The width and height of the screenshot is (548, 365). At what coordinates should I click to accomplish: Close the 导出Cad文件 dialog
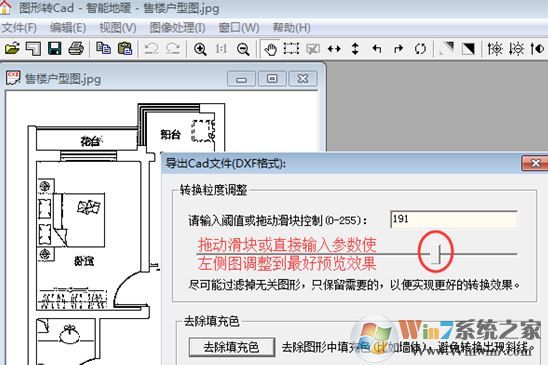click(x=535, y=163)
